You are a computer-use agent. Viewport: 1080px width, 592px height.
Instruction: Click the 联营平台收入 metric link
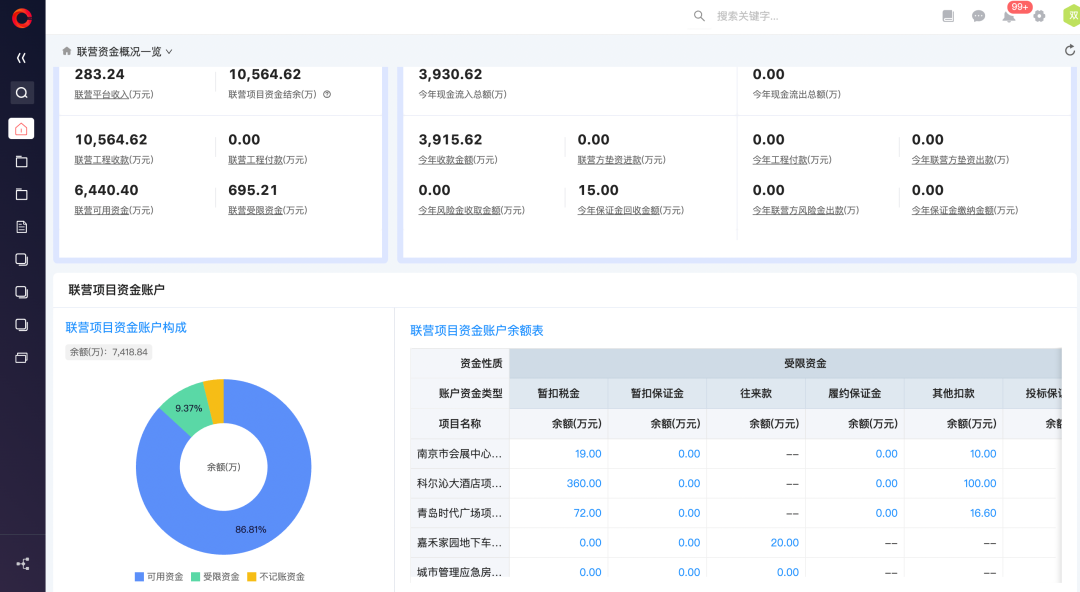[114, 95]
